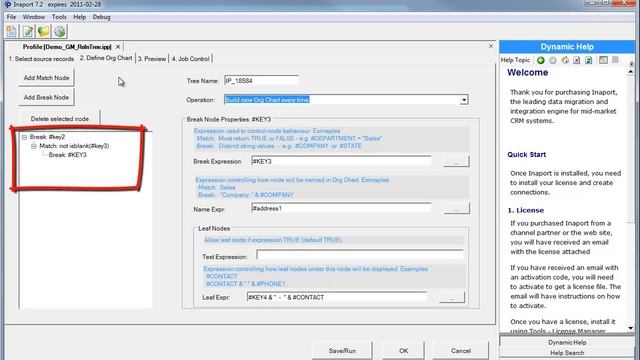Screen dimensions: 640x360
Task: Click the Break Expression input field
Action: pyautogui.click(x=341, y=161)
